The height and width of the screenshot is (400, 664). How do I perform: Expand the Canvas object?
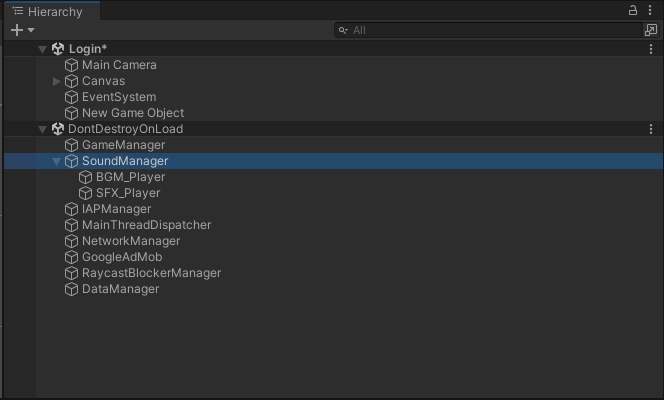tap(56, 81)
